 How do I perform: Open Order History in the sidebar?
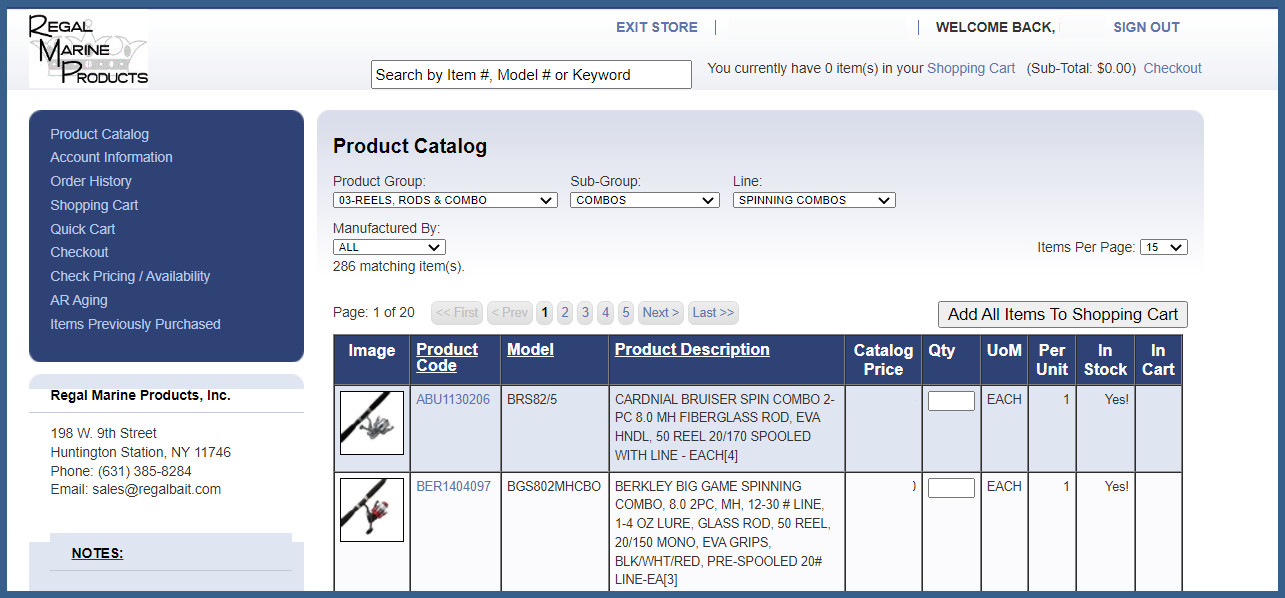[x=91, y=181]
